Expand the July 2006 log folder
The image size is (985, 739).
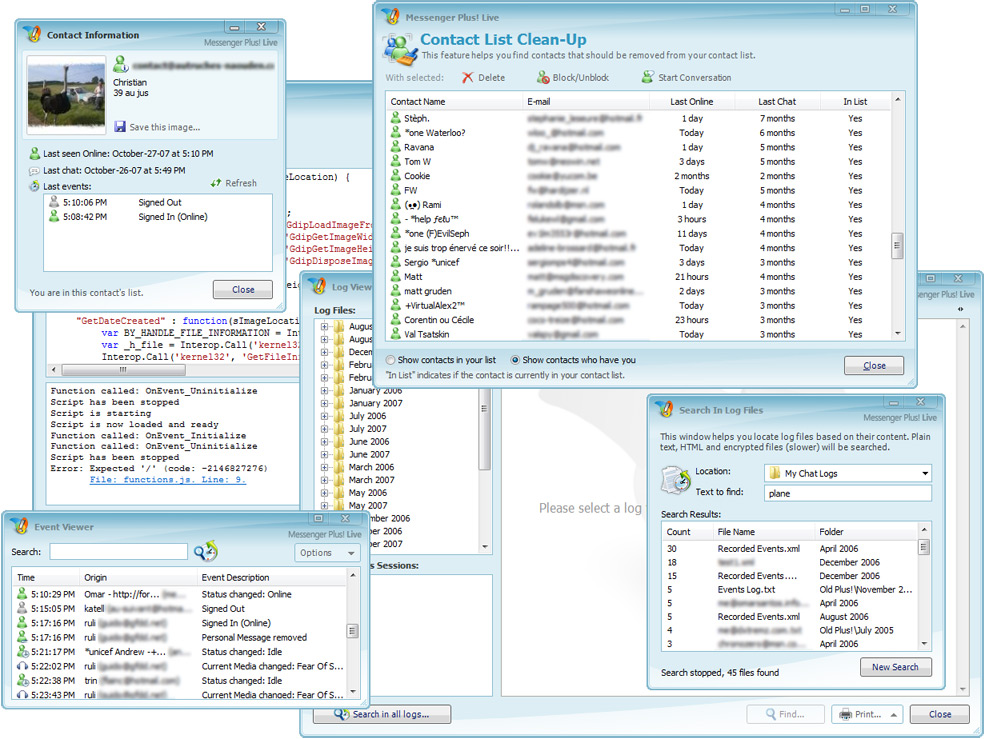pos(325,416)
